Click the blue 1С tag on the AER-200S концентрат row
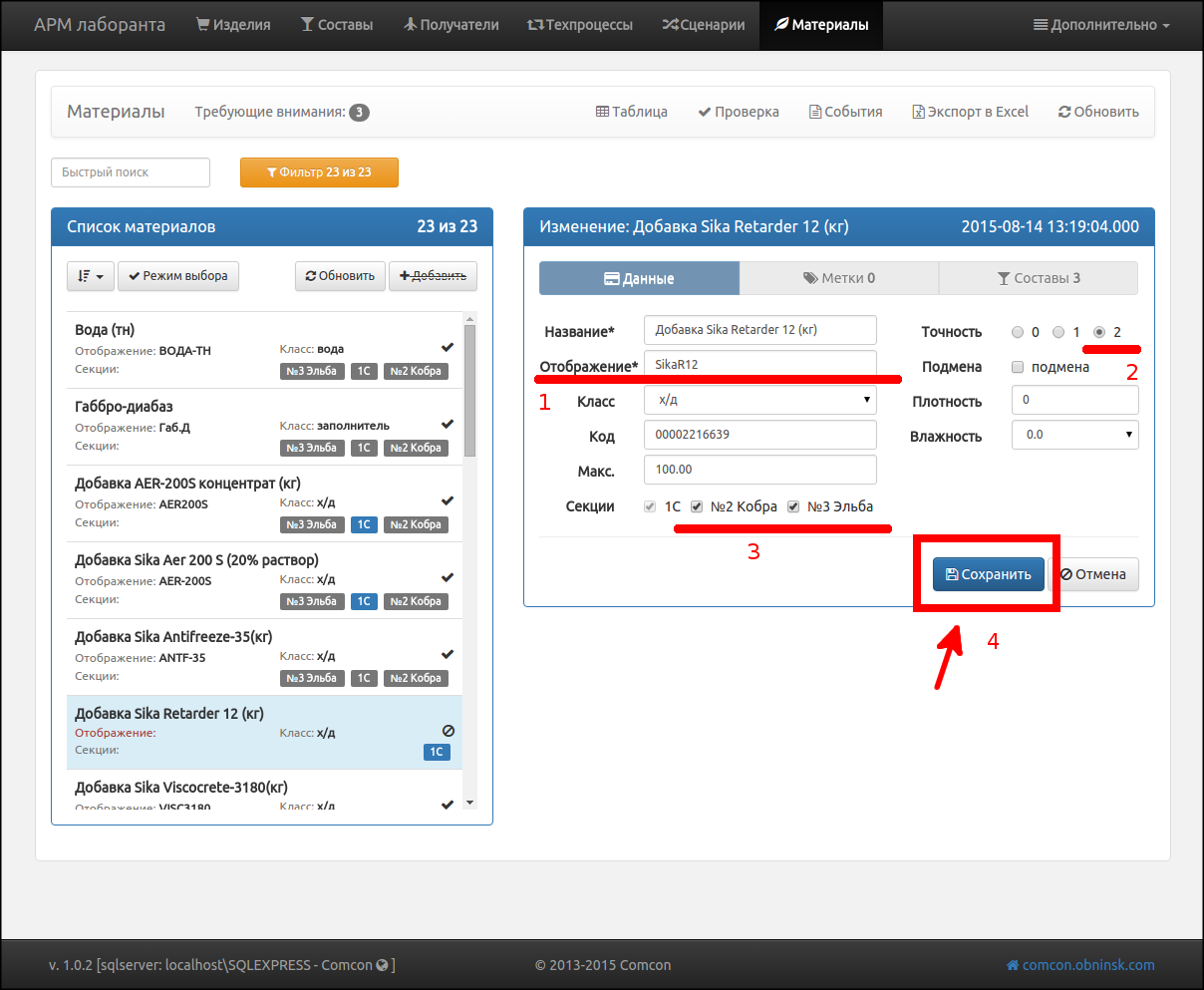The image size is (1204, 990). (364, 524)
